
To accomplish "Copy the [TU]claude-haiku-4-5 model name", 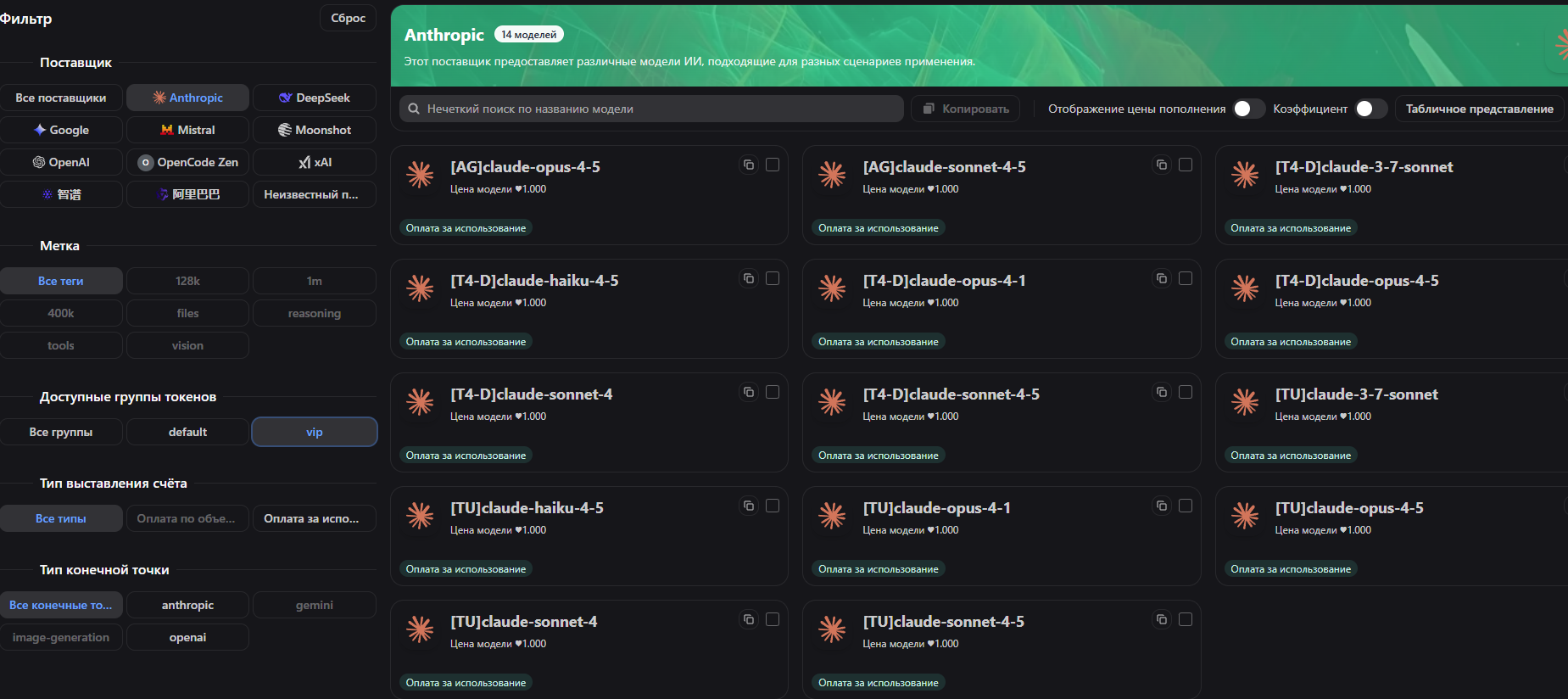I will coord(749,506).
